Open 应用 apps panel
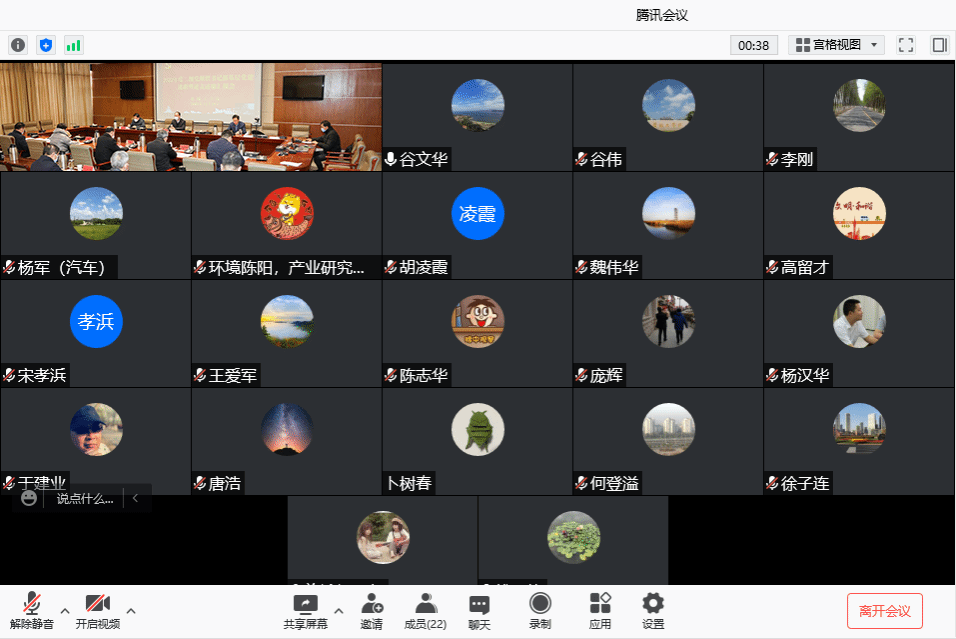Viewport: 956px width, 639px height. (600, 610)
